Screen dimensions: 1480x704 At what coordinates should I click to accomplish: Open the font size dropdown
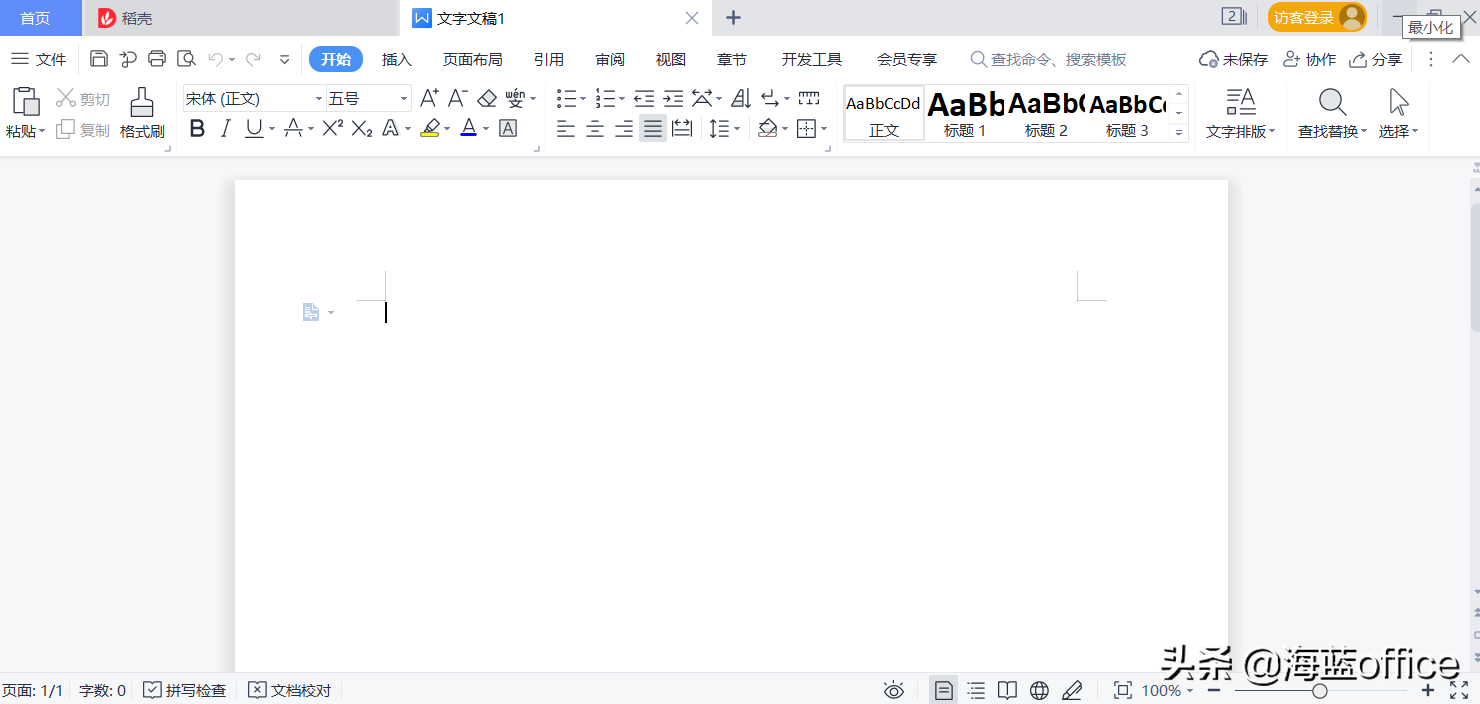(x=404, y=99)
